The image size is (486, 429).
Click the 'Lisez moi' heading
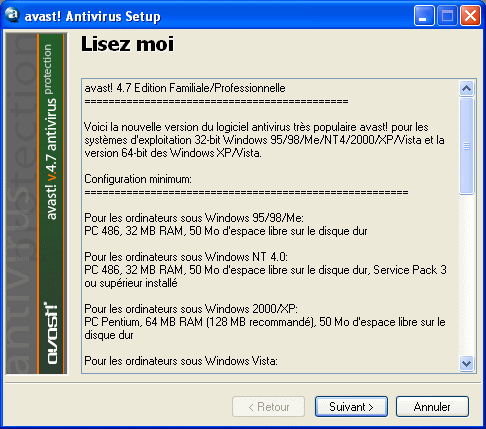coord(127,44)
